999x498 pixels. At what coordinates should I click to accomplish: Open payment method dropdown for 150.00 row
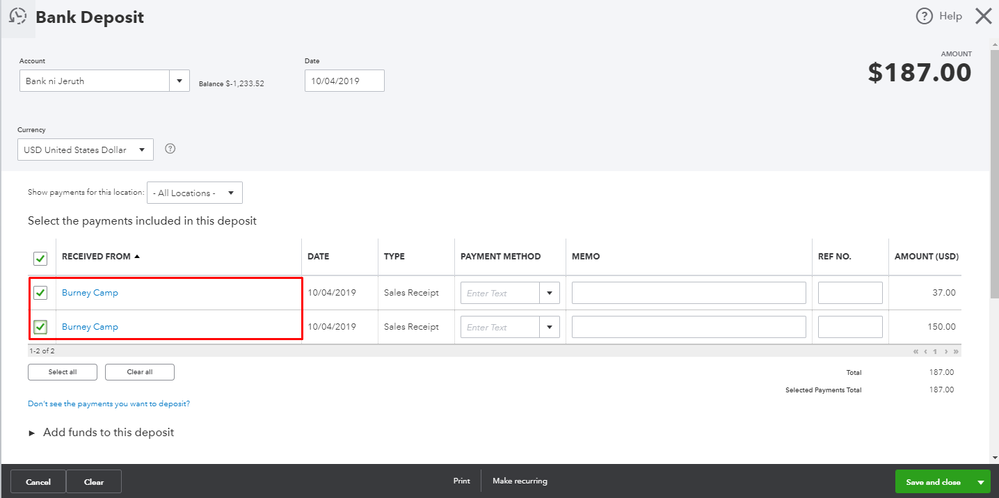click(x=549, y=327)
